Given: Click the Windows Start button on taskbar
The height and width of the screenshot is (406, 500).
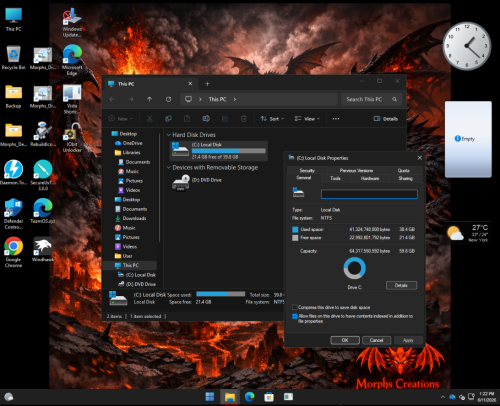Looking at the screenshot, I should pyautogui.click(x=210, y=397).
